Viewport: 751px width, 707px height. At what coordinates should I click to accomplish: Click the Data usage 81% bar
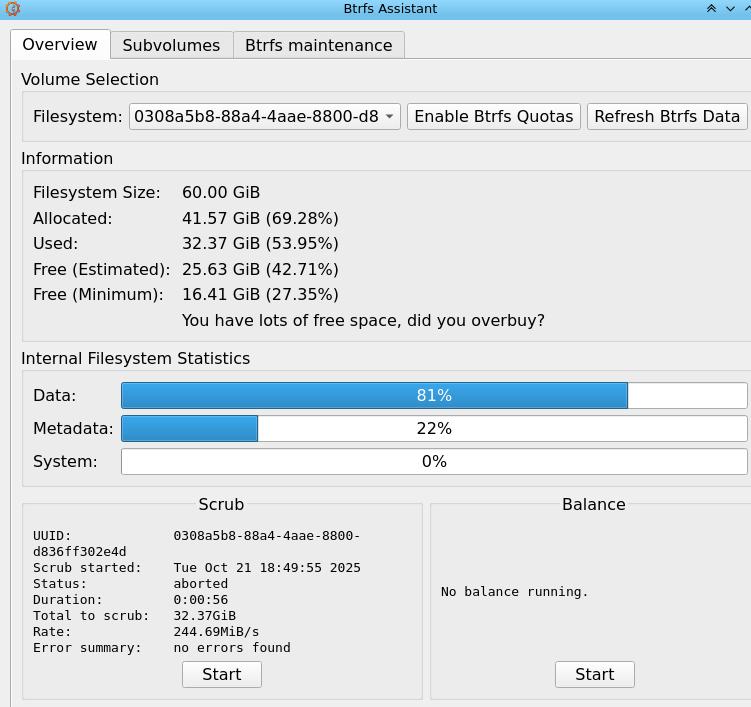[x=434, y=395]
